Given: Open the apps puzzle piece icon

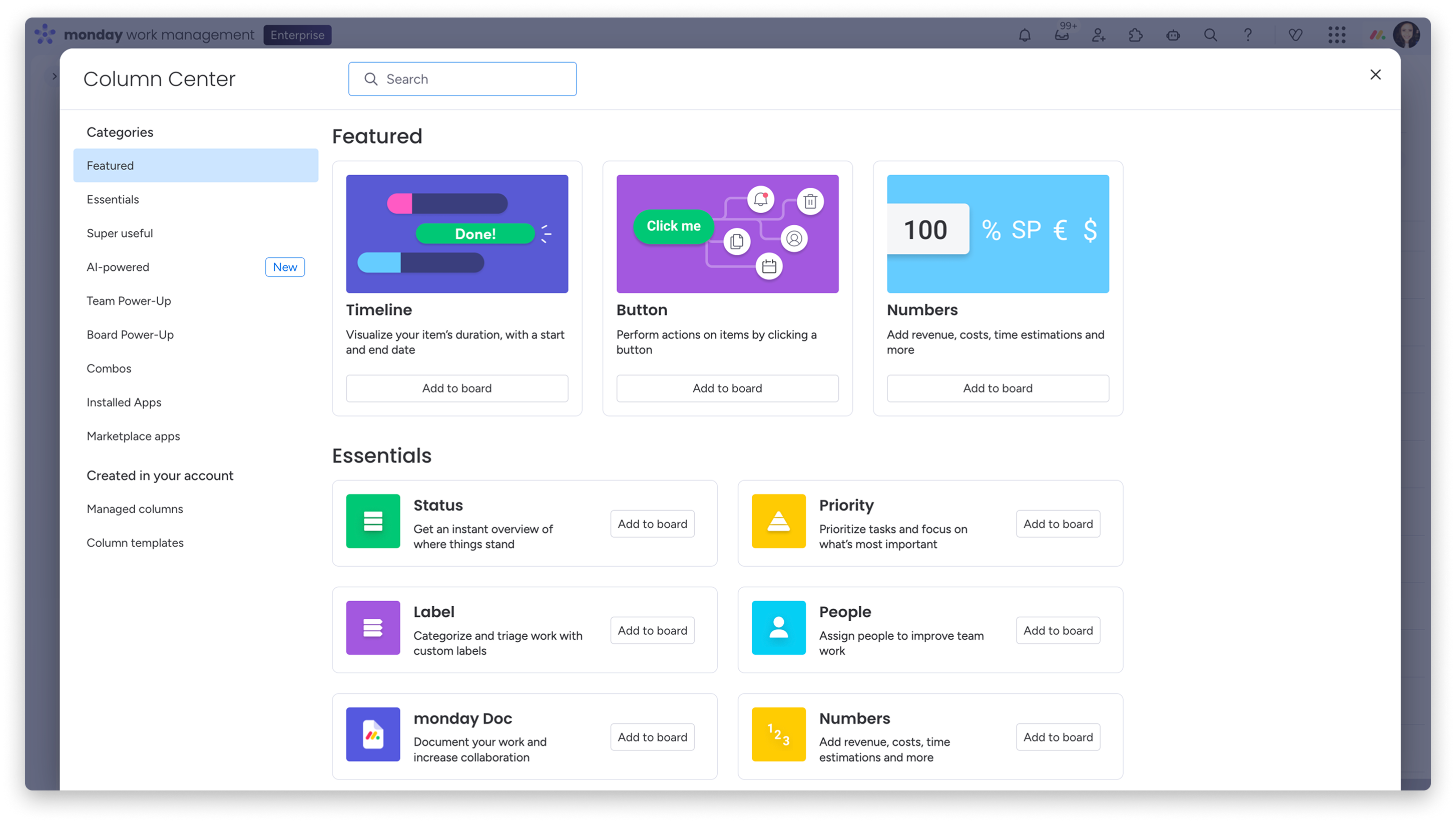Looking at the screenshot, I should [1136, 35].
